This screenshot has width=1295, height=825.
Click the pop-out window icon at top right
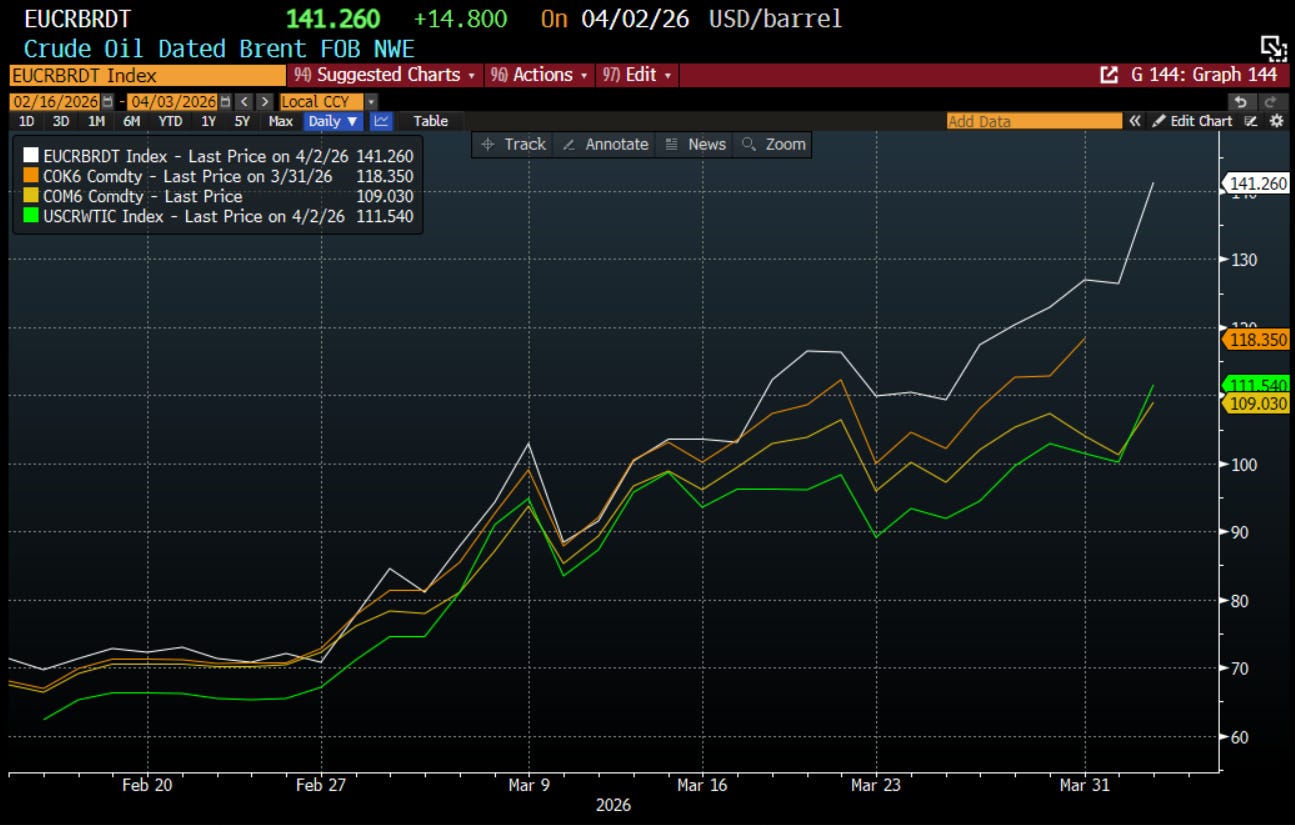(1272, 48)
